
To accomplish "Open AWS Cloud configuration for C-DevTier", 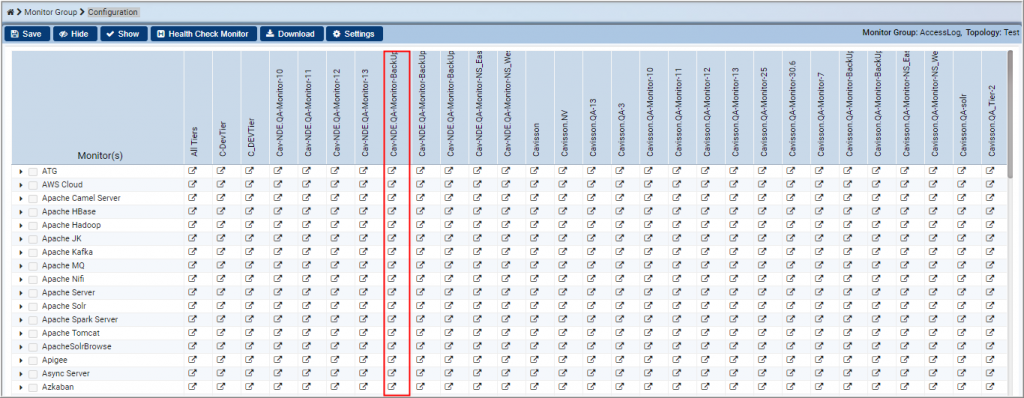I will (x=221, y=184).
